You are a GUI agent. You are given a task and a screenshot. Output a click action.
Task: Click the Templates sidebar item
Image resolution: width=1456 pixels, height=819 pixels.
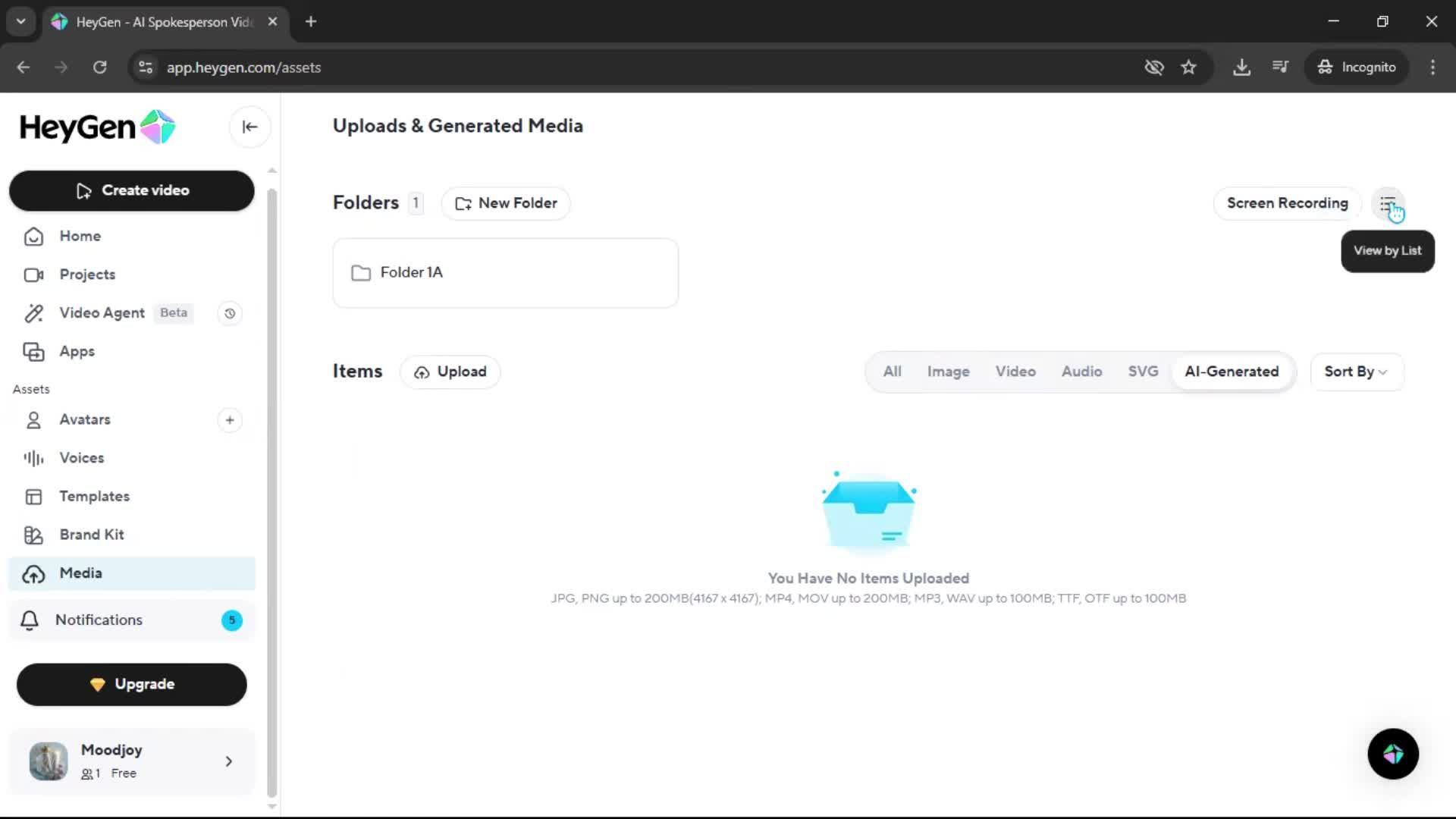(x=94, y=497)
